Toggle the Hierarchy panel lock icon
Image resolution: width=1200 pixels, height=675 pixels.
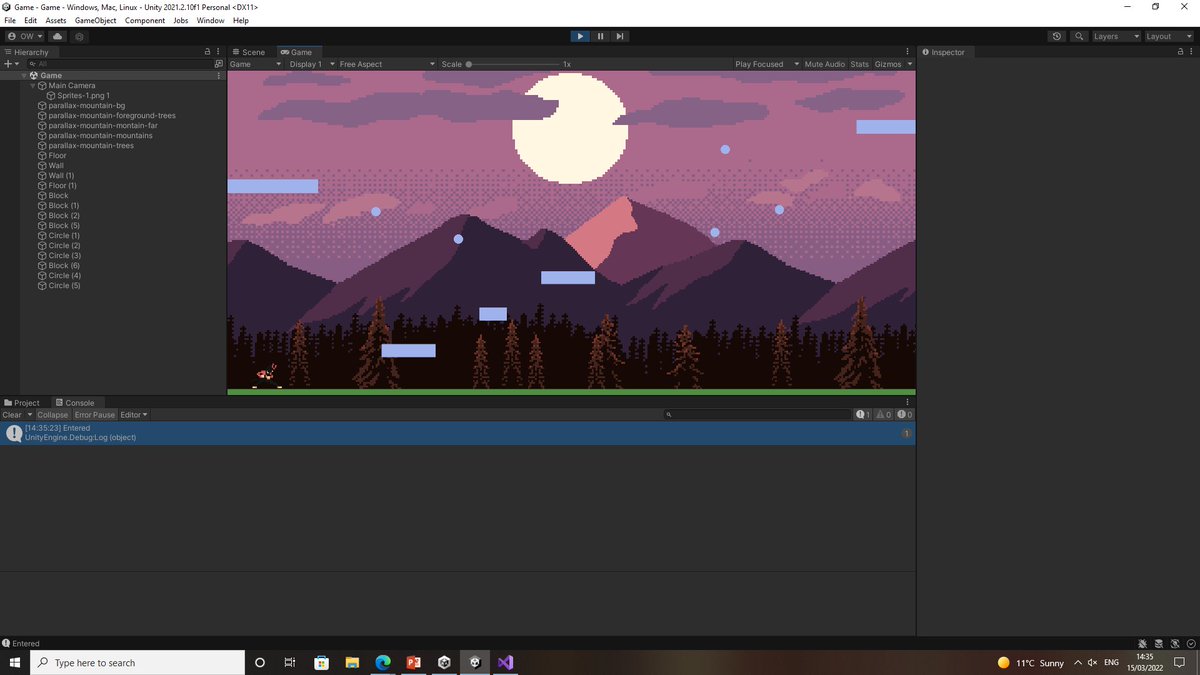(x=207, y=52)
